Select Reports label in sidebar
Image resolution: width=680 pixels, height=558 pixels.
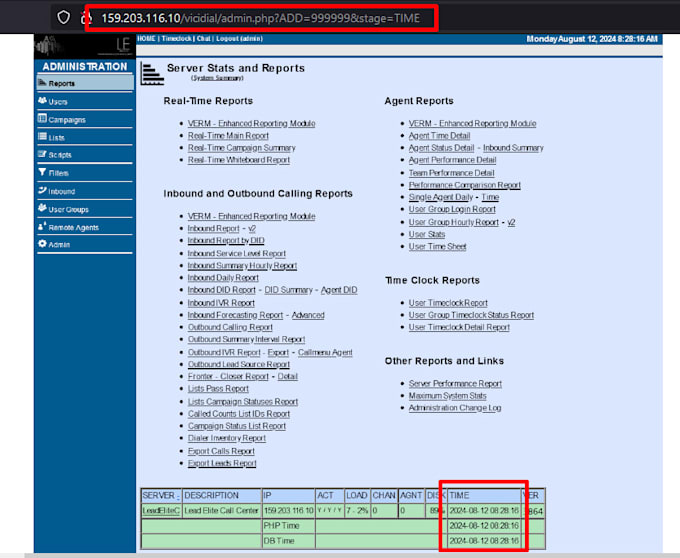62,83
